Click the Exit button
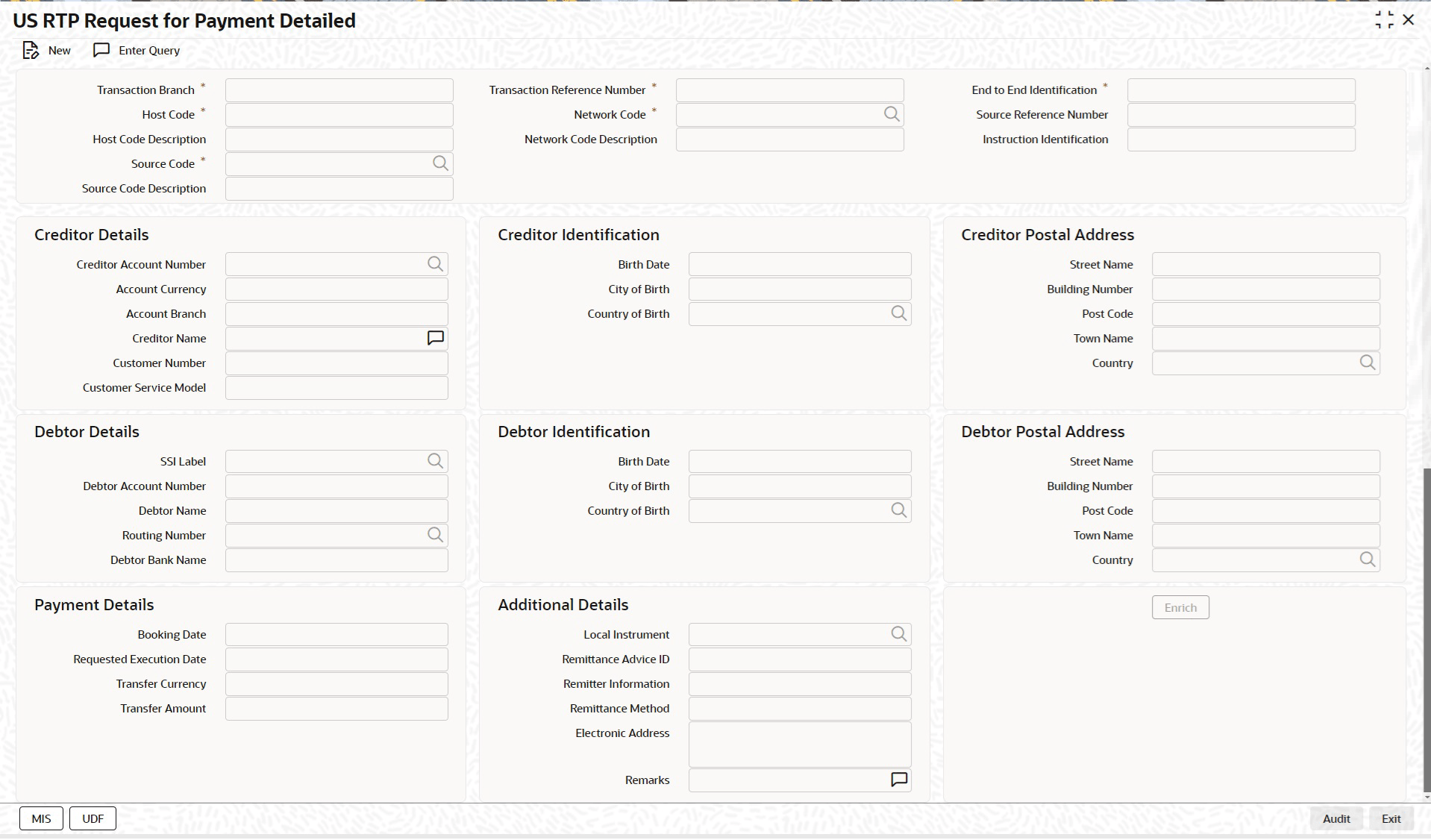This screenshot has width=1431, height=840. pos(1391,818)
